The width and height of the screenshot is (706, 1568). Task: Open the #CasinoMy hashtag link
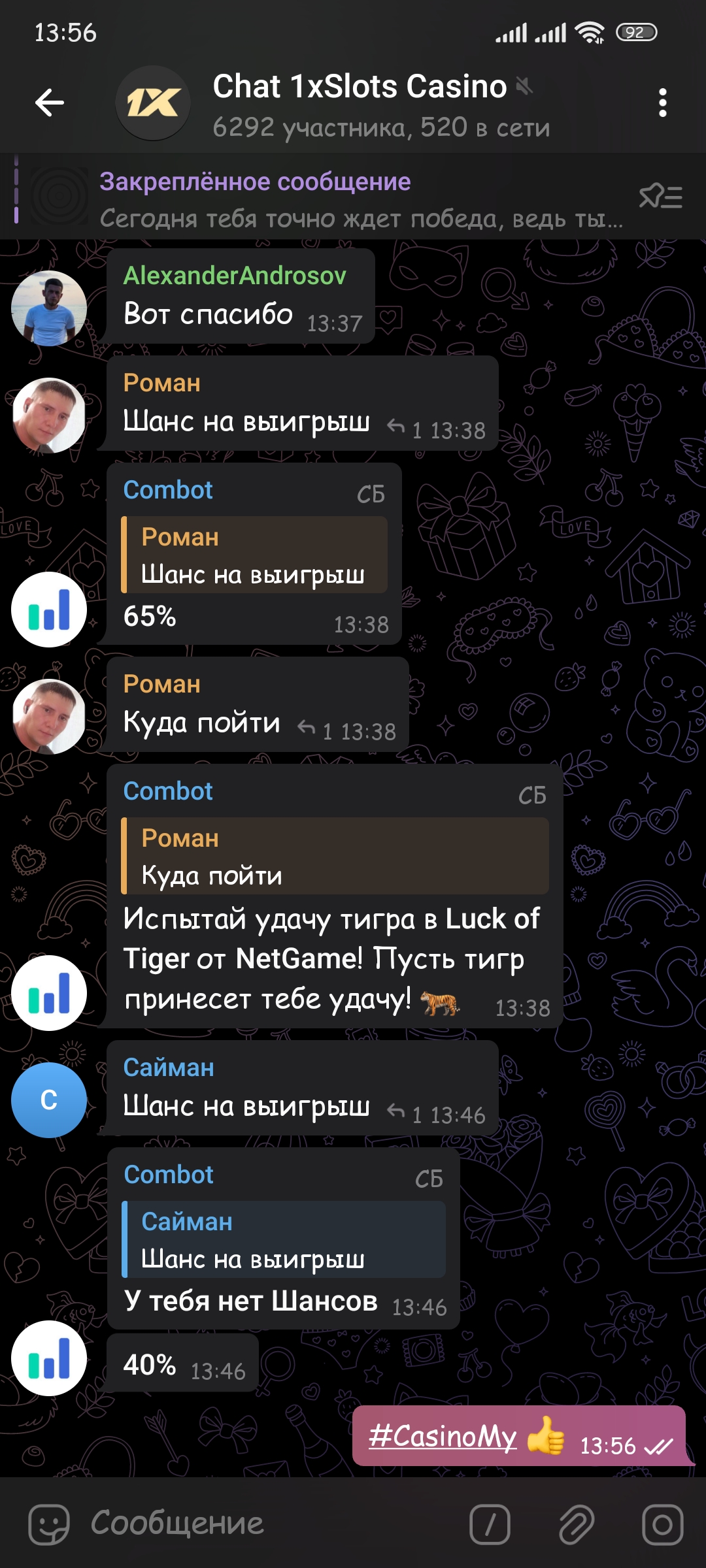[443, 1435]
